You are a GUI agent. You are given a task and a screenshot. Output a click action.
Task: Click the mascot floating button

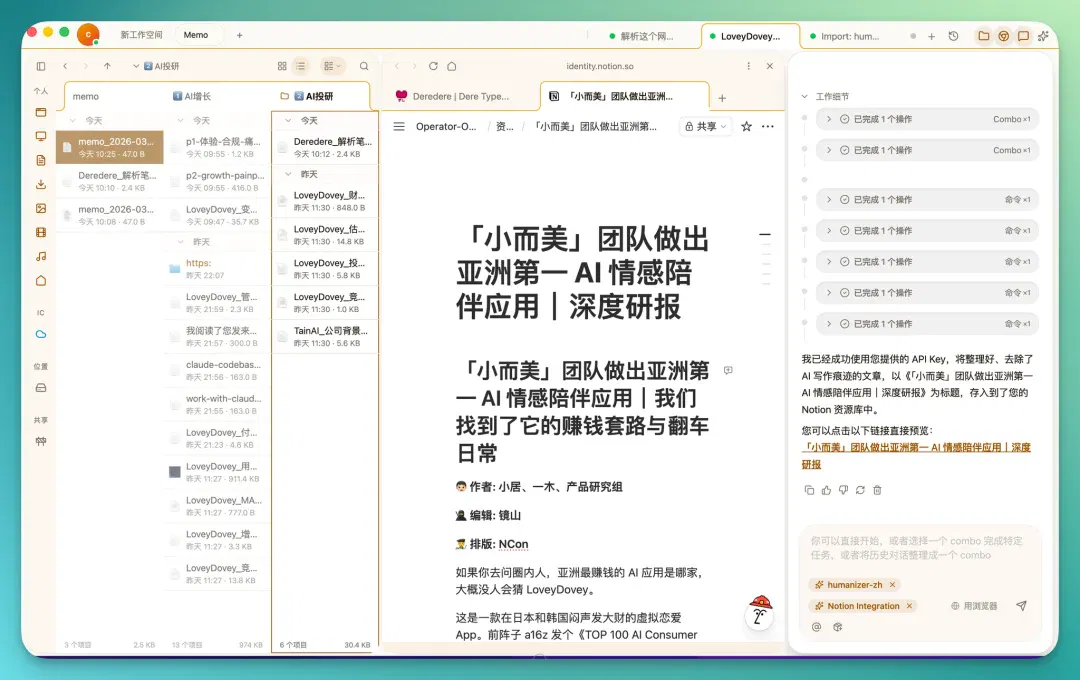(x=760, y=612)
